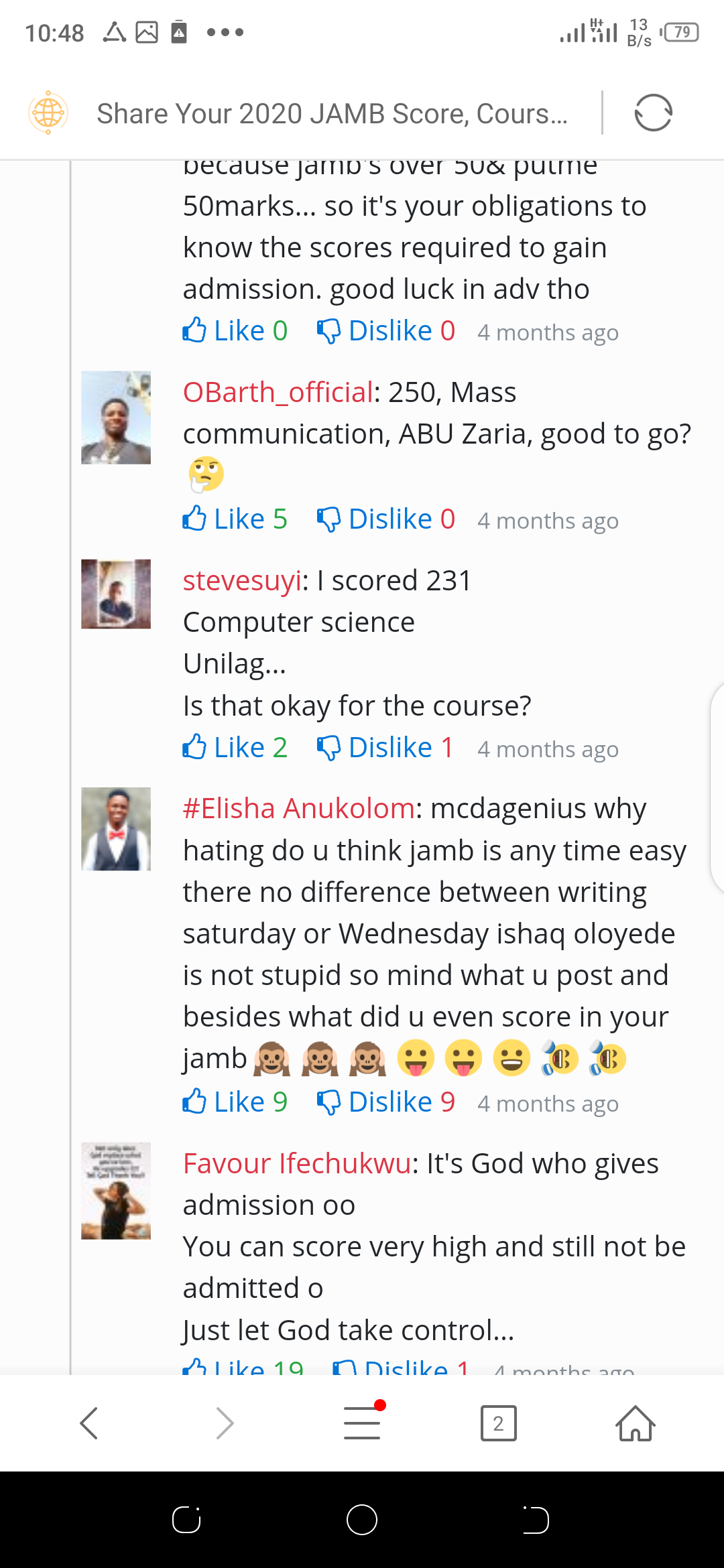Dislike Elisha Anukolom's comment
This screenshot has width=724, height=1568.
point(386,1102)
